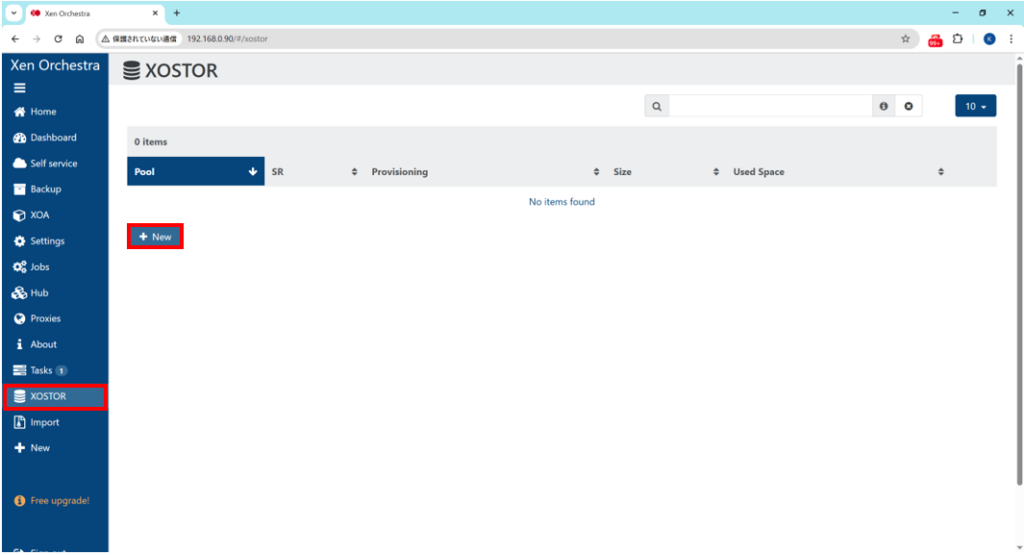This screenshot has height=555, width=1024.
Task: Sort the table by Pool column
Action: tap(195, 172)
